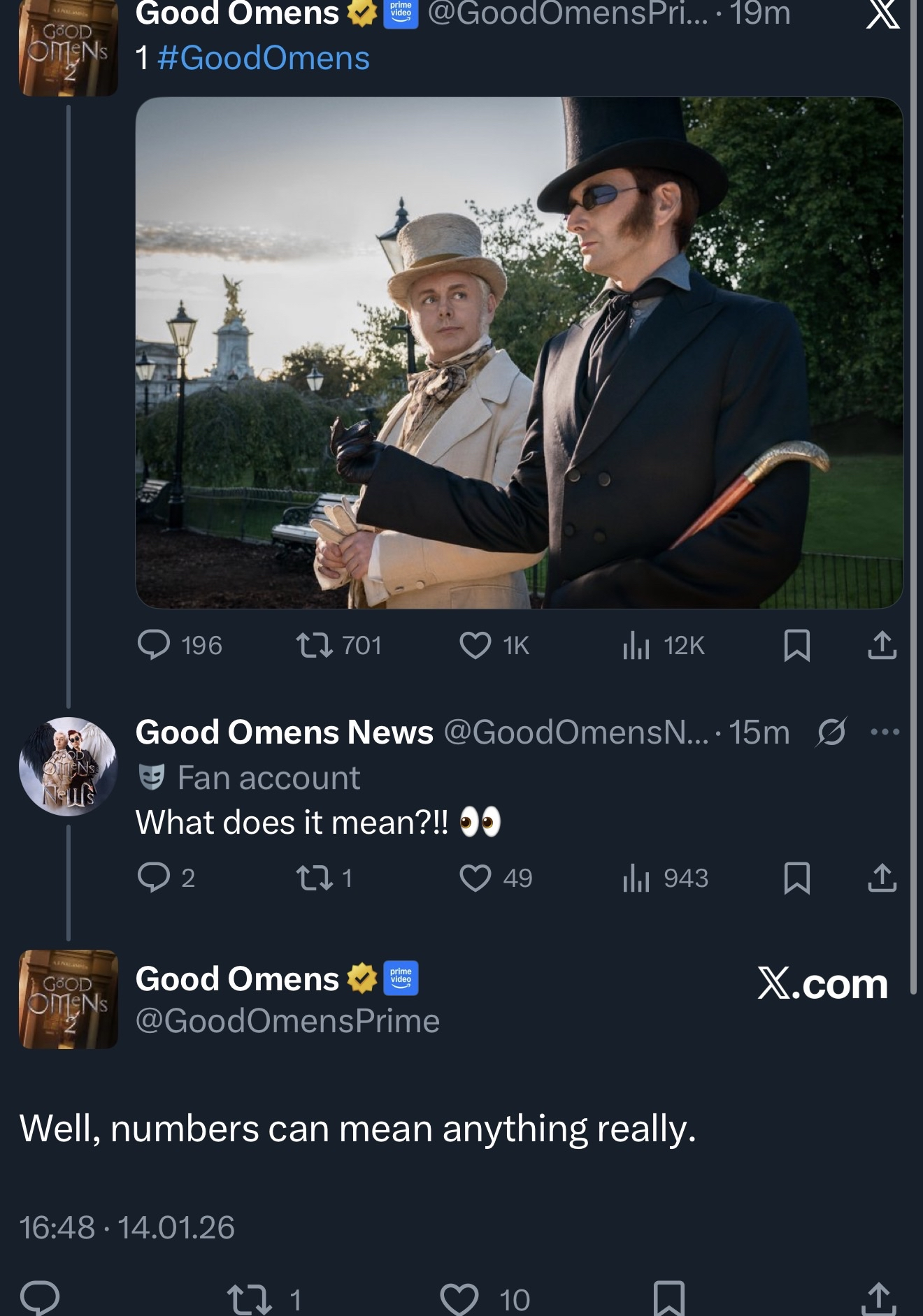Bookmark the Good Omens News reply

click(x=797, y=878)
